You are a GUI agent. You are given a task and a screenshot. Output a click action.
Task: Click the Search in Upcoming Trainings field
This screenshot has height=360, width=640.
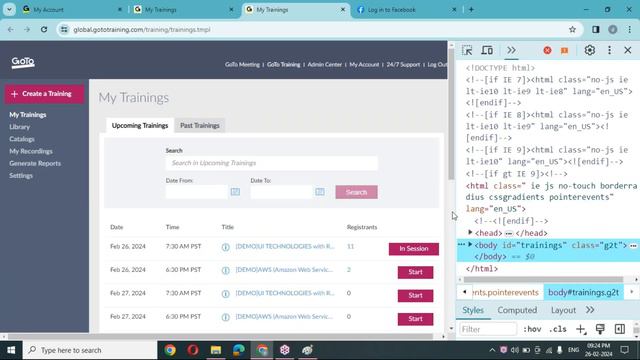tap(271, 163)
